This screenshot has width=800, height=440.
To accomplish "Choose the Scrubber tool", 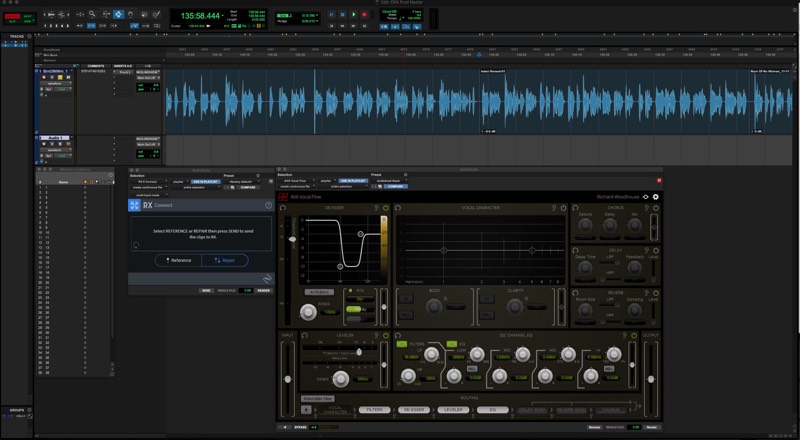I will tap(144, 14).
